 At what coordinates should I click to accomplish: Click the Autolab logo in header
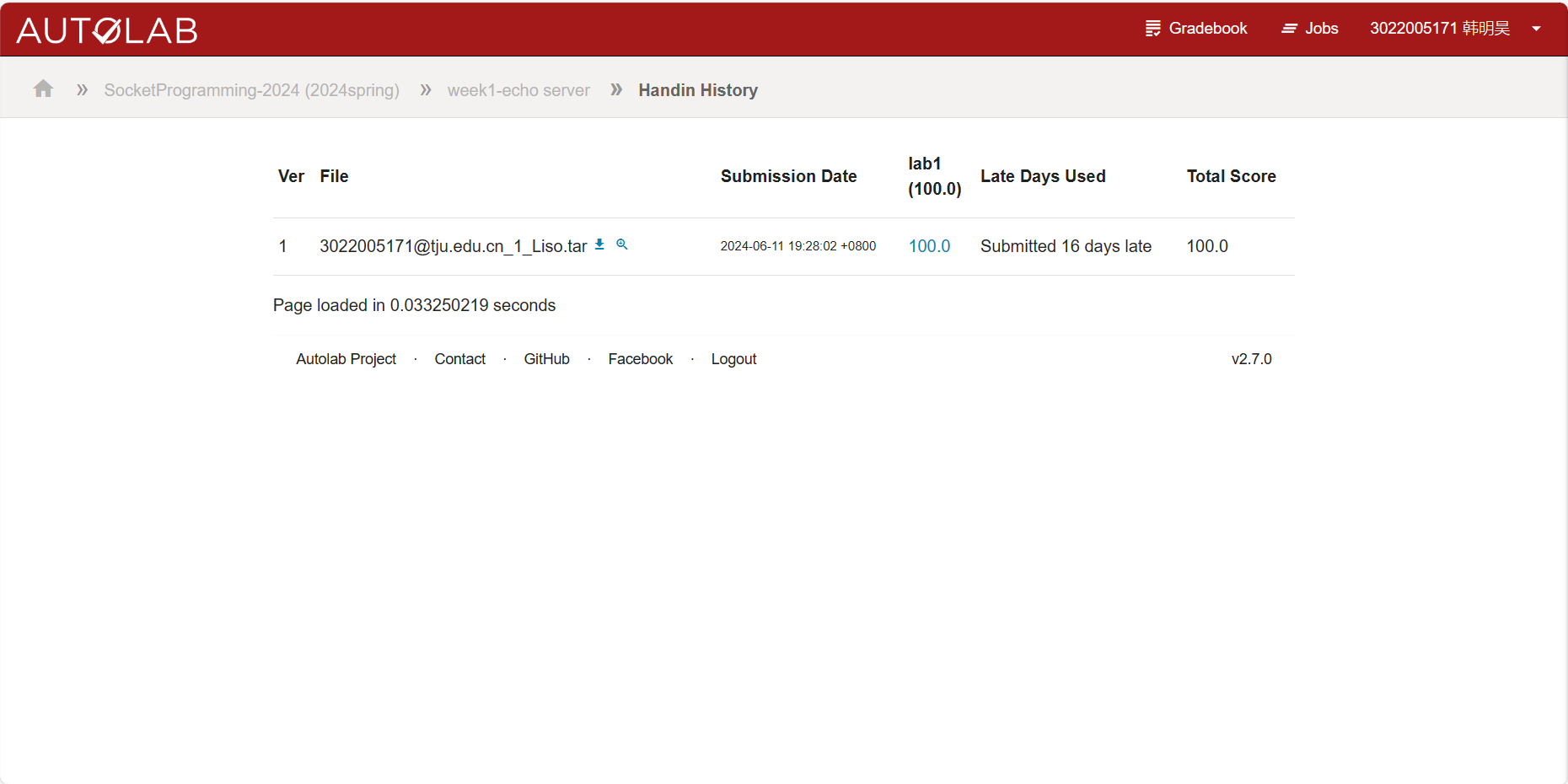(x=107, y=30)
